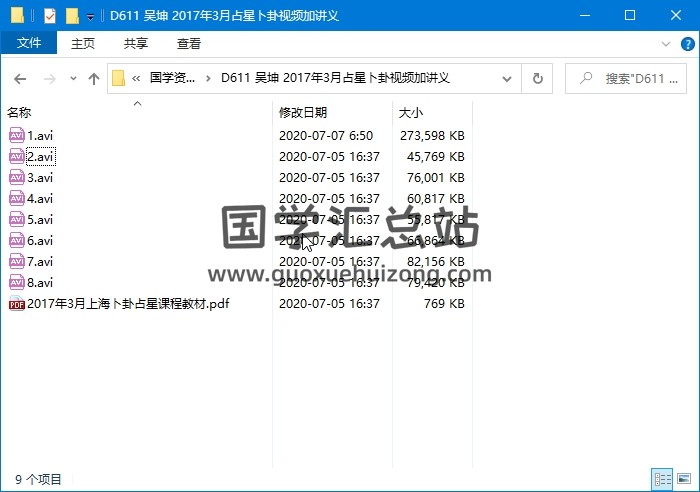Select the 3.avi file icon
This screenshot has width=700, height=492.
click(x=17, y=177)
